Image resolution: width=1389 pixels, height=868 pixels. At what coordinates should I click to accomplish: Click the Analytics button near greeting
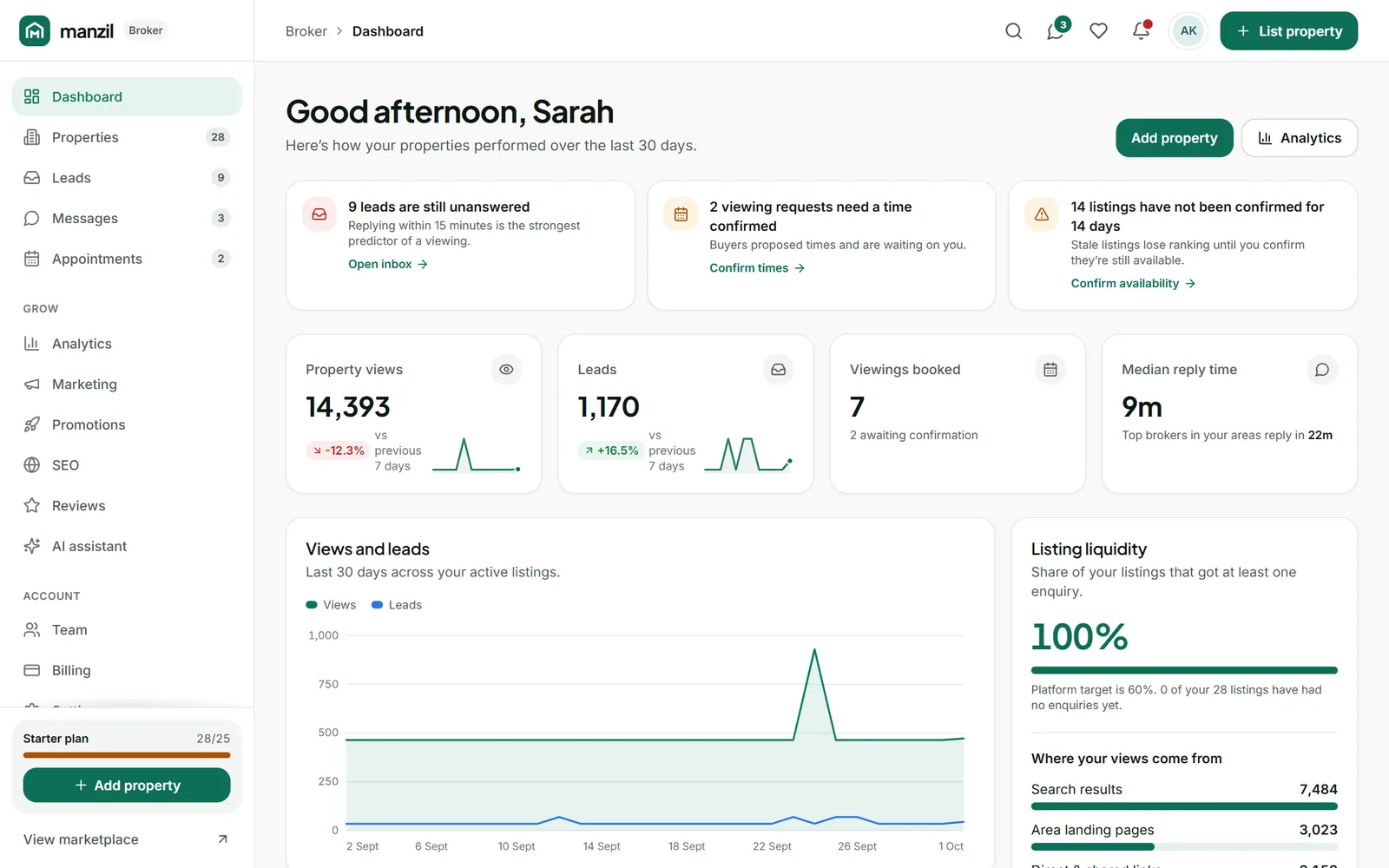tap(1299, 138)
